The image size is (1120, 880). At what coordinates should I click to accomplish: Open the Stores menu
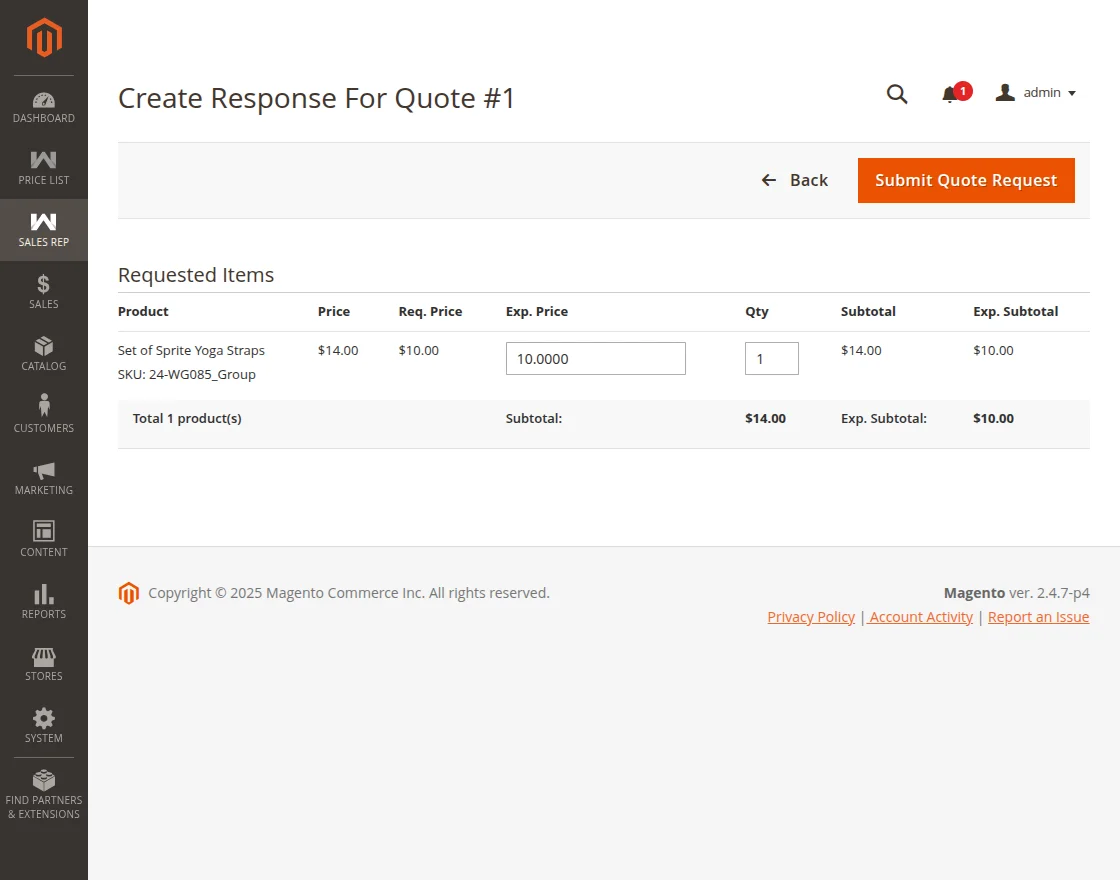(44, 663)
